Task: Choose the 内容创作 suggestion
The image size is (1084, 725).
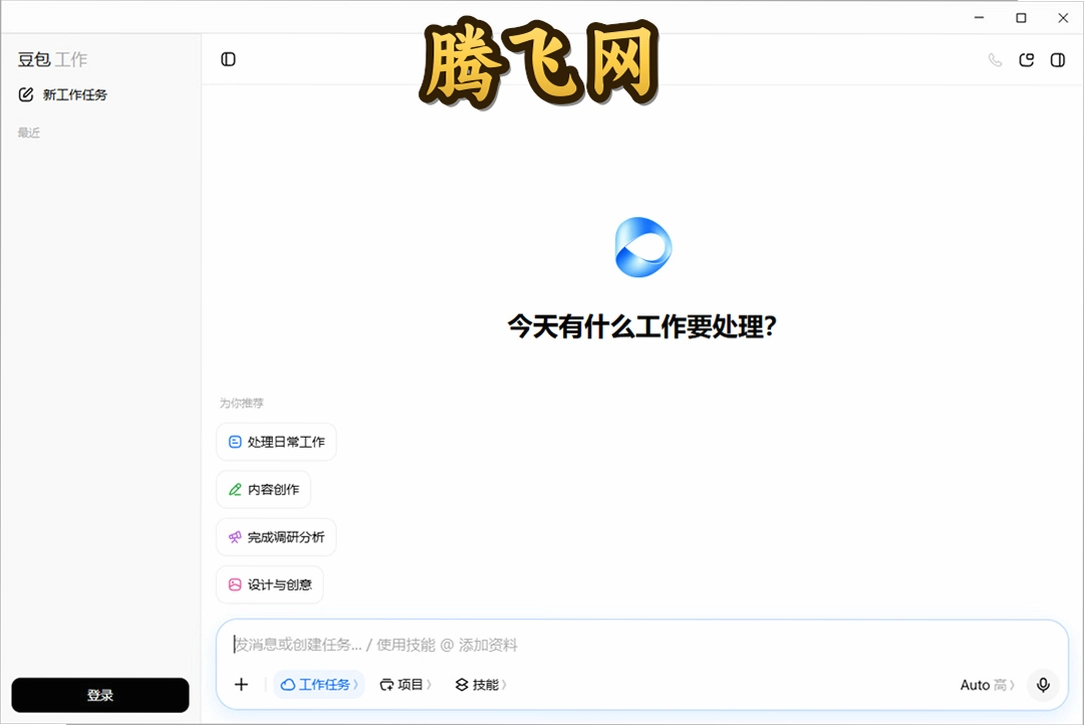Action: click(x=263, y=489)
